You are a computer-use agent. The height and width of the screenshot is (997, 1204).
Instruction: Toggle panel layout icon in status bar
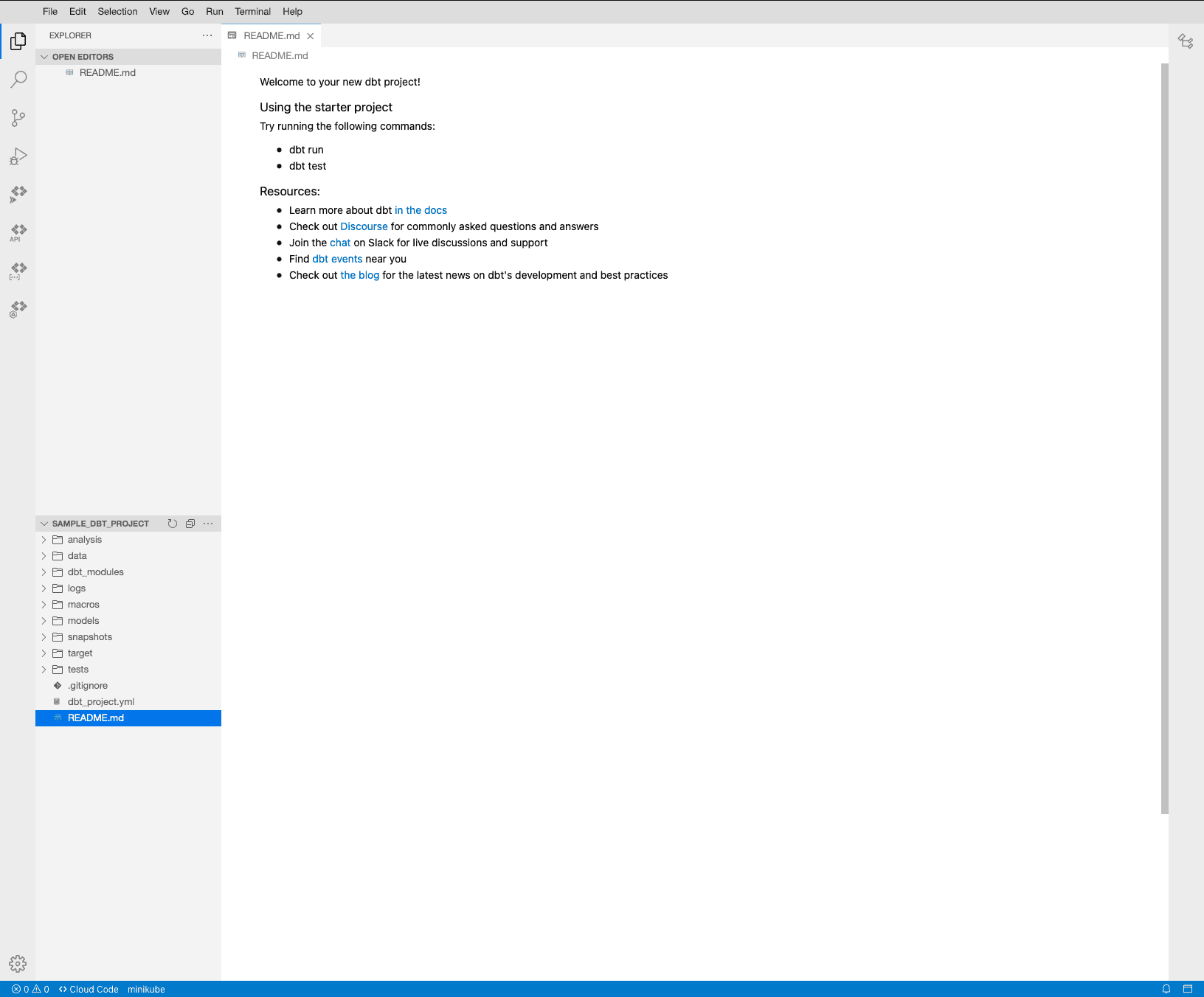1188,989
